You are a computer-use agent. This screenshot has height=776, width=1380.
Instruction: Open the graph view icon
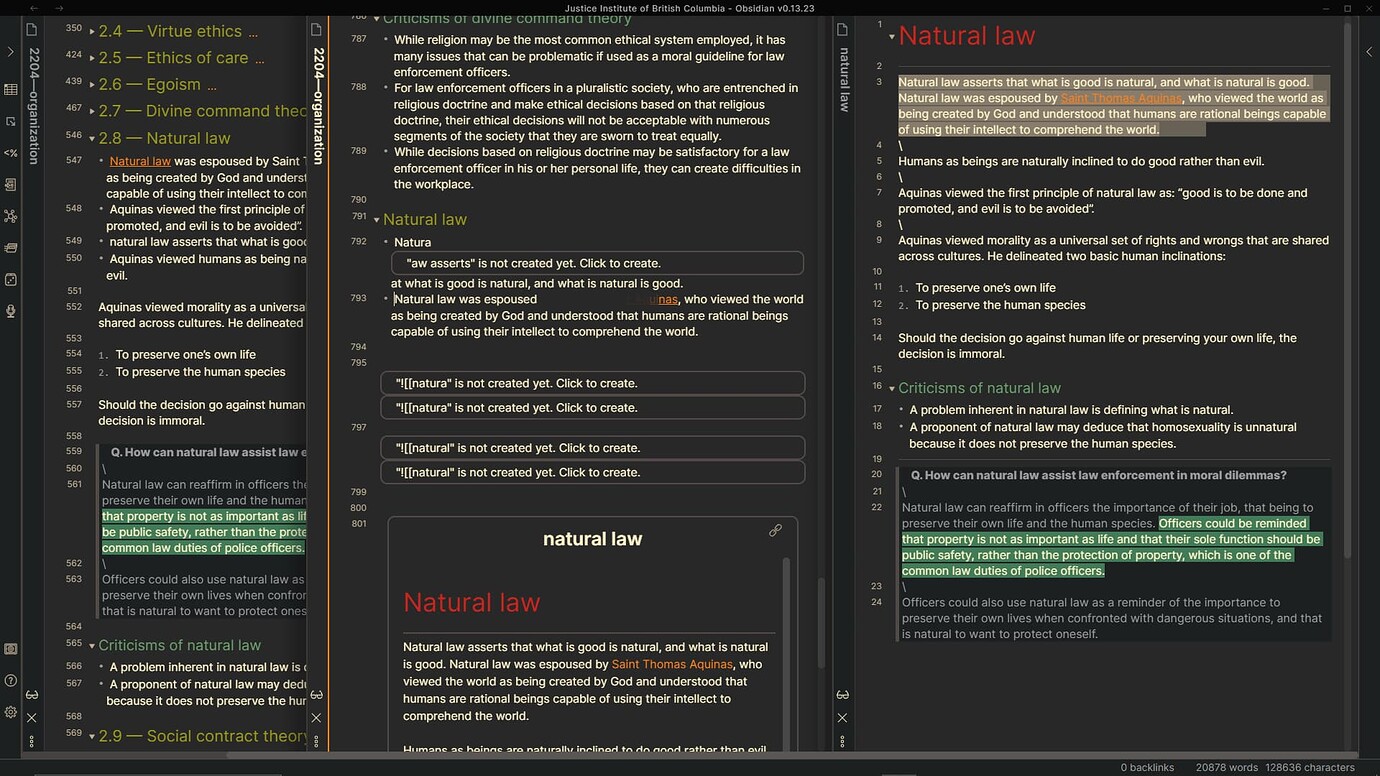(x=10, y=216)
